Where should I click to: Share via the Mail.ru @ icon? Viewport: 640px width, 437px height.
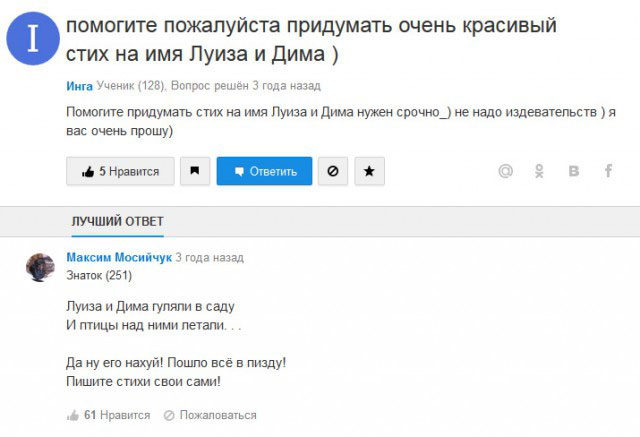click(x=505, y=171)
